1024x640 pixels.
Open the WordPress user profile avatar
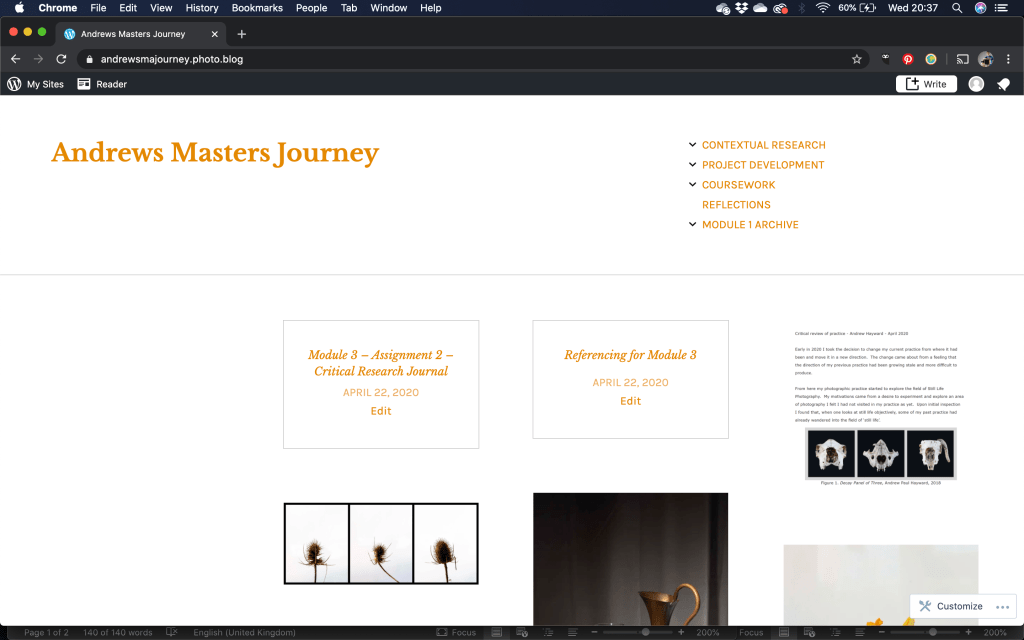pyautogui.click(x=976, y=84)
